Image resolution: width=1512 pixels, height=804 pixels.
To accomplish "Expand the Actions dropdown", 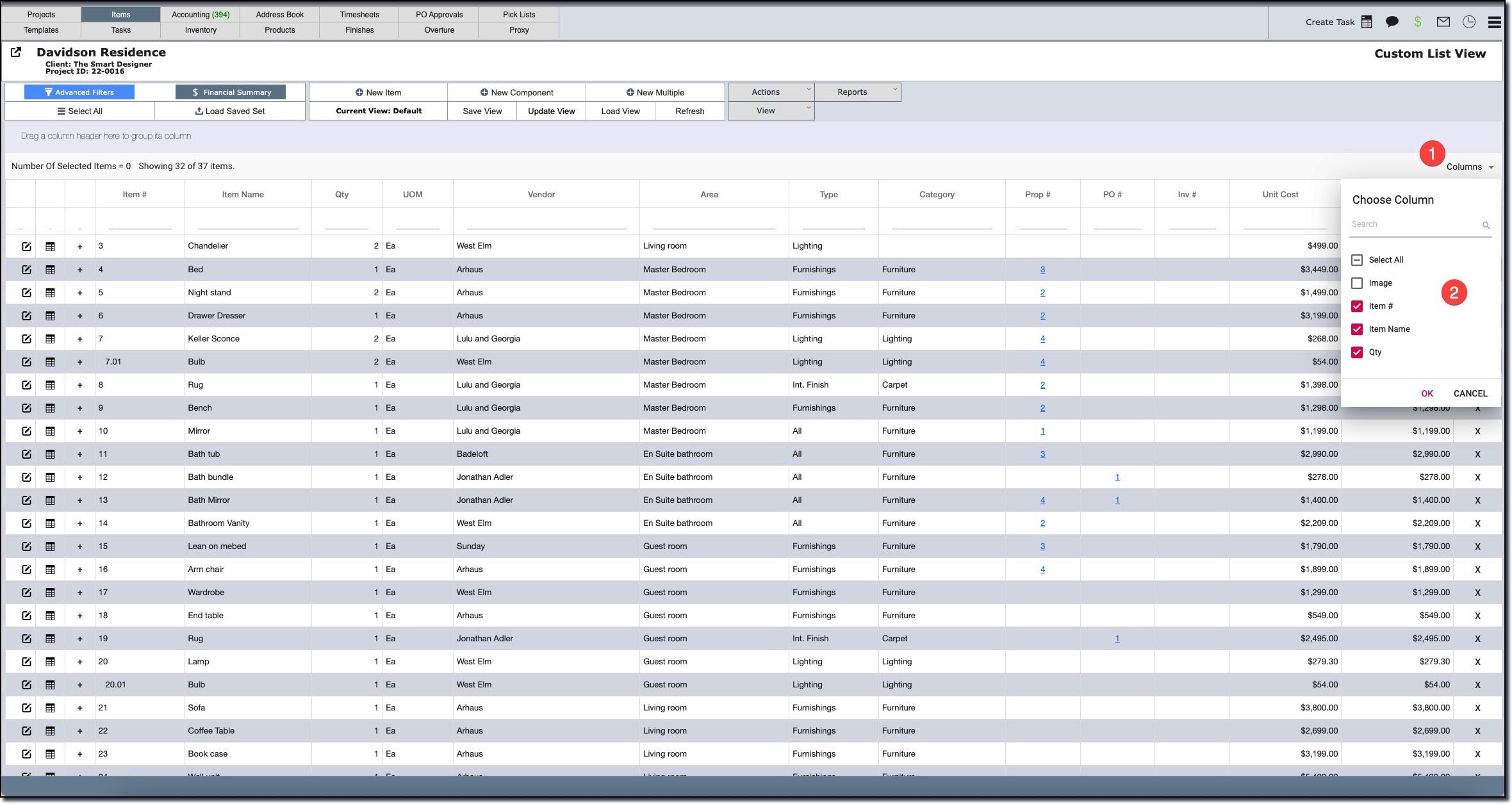I will [771, 92].
